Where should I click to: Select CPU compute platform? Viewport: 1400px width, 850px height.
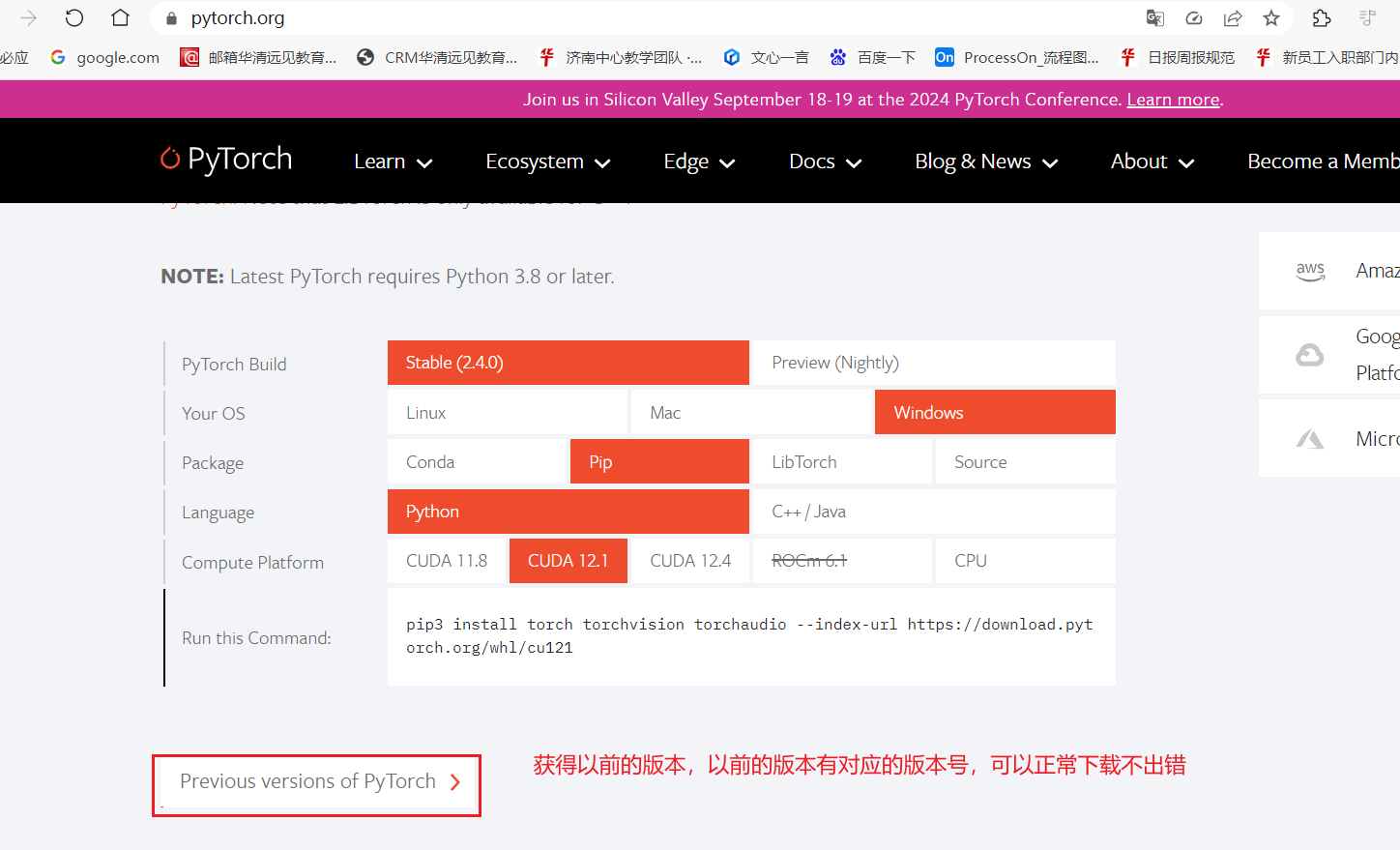click(1026, 561)
